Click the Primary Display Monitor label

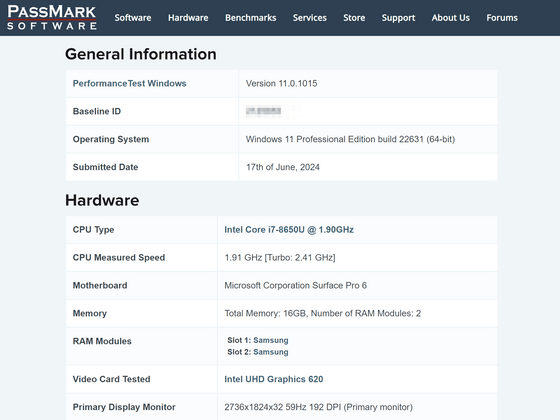(124, 407)
